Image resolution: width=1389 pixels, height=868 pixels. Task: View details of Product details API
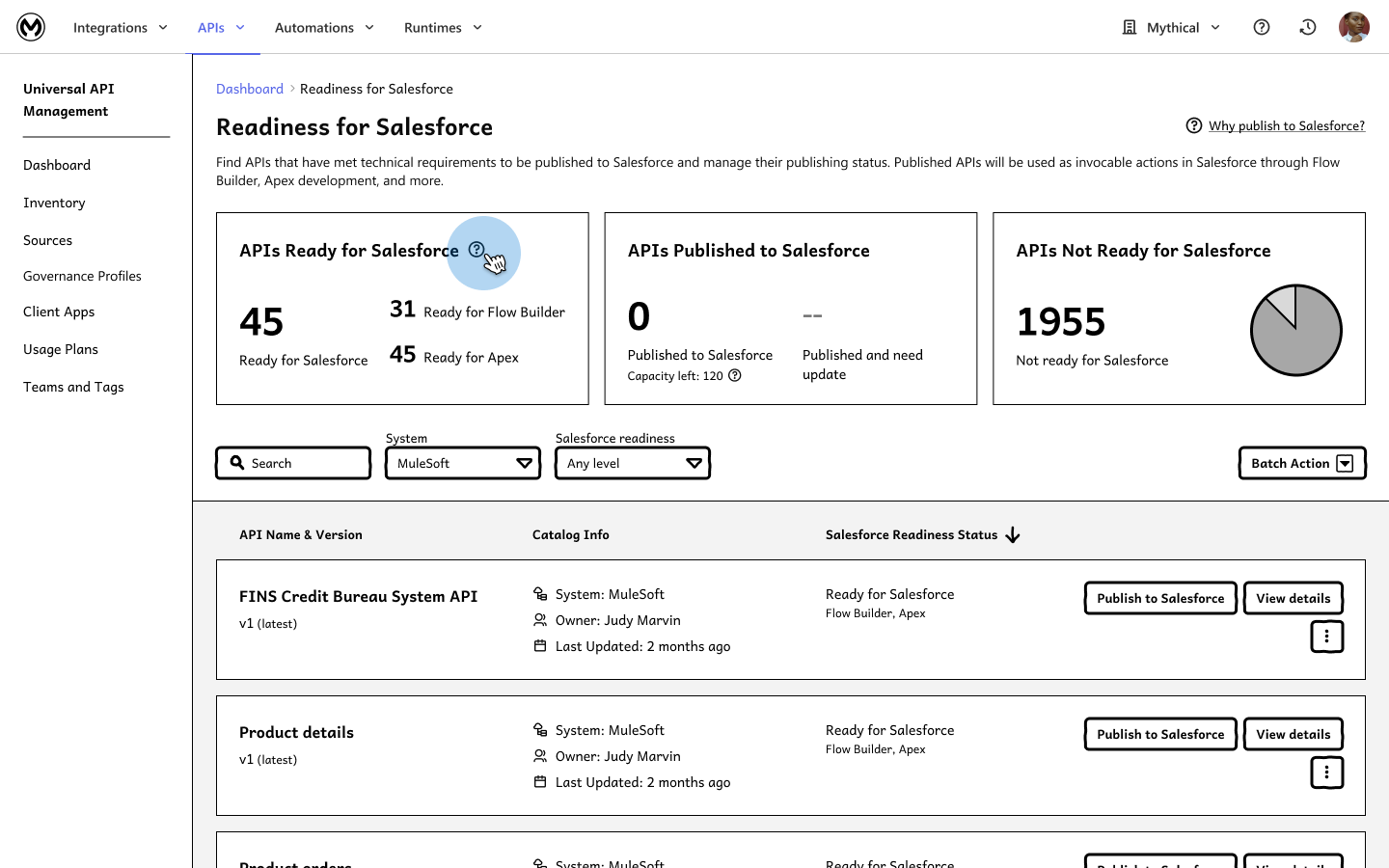pyautogui.click(x=1294, y=734)
